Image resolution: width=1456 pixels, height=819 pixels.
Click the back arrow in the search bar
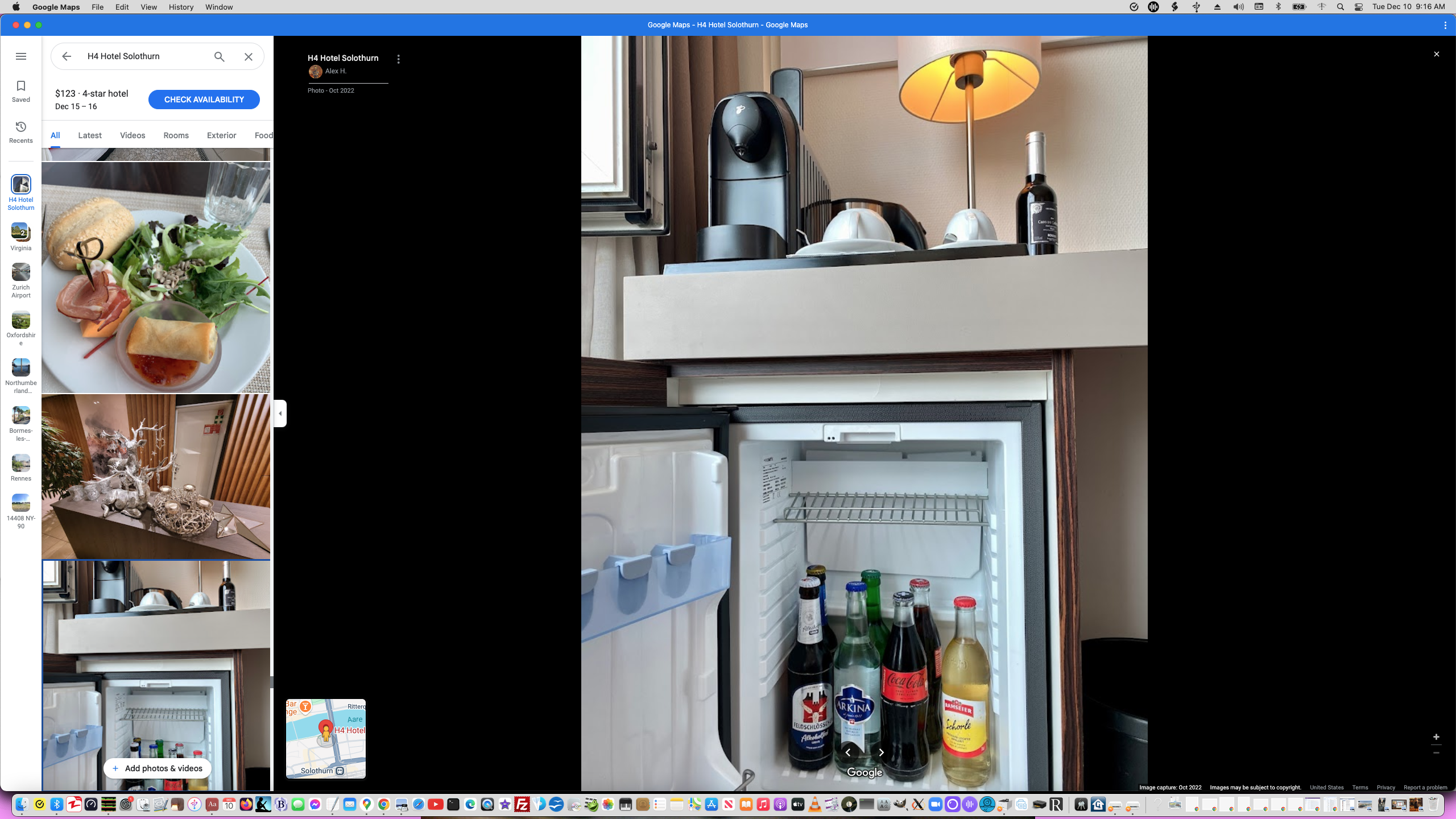click(67, 56)
